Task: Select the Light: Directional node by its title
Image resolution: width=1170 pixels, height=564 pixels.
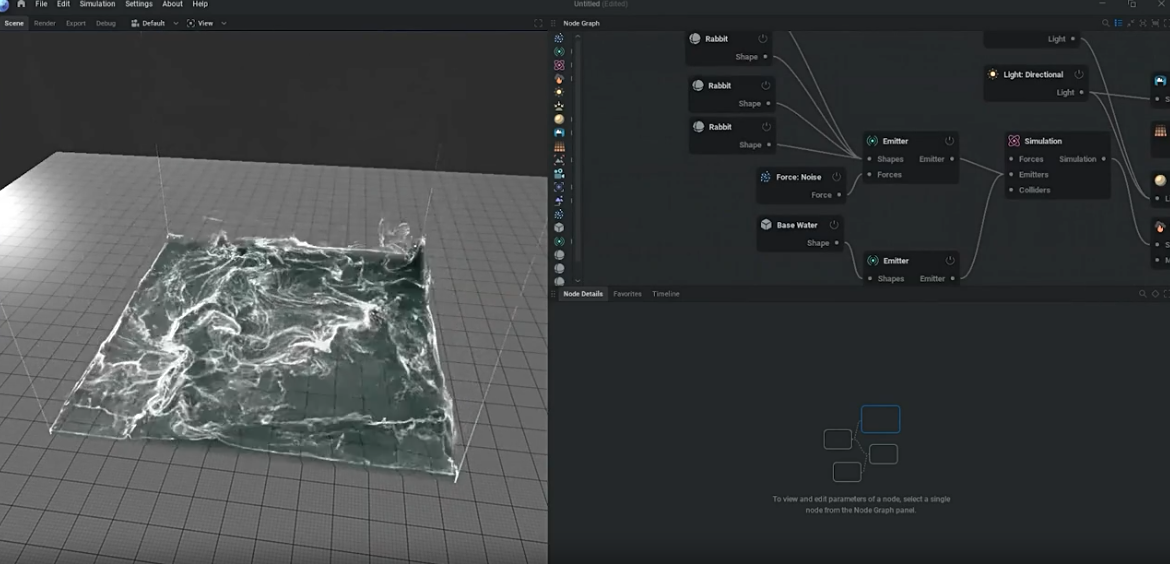Action: pos(1033,75)
